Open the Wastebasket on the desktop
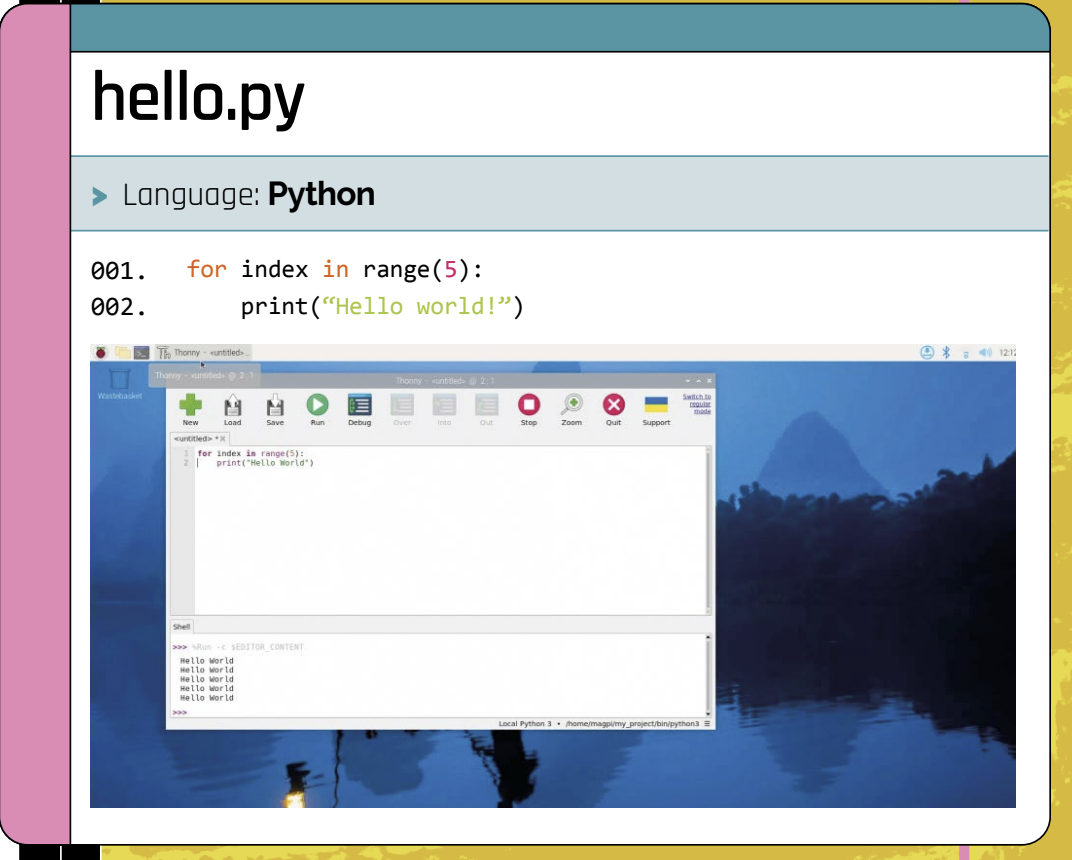 tap(119, 382)
